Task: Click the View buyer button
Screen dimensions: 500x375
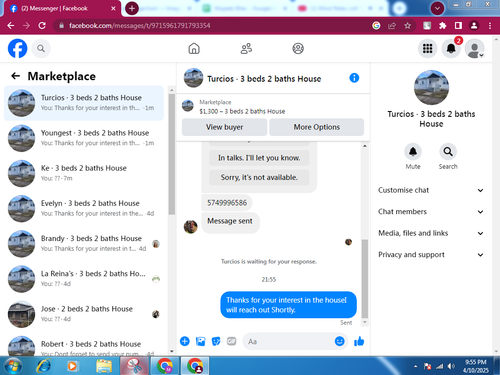Action: (224, 127)
